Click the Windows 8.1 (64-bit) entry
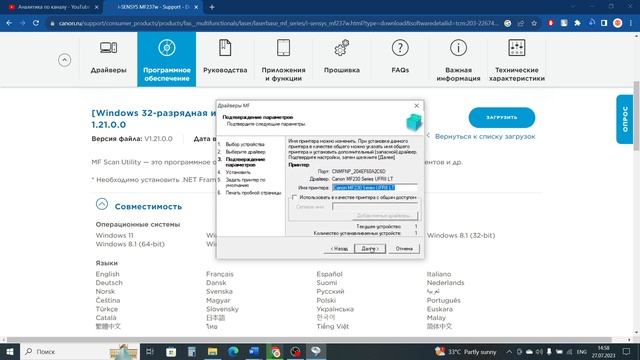The width and height of the screenshot is (640, 360). click(130, 244)
